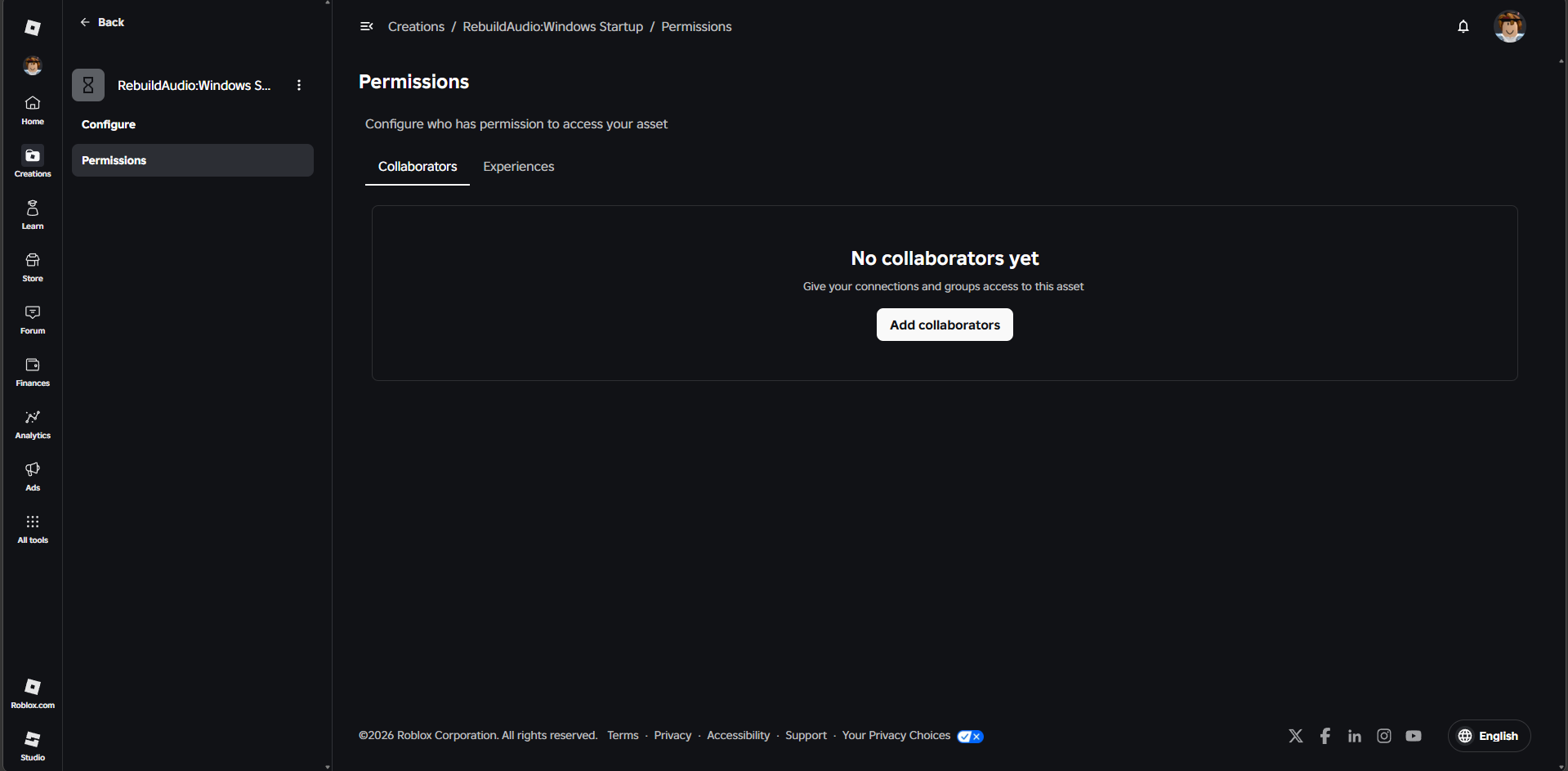Open the account avatar menu top right

point(1510,27)
